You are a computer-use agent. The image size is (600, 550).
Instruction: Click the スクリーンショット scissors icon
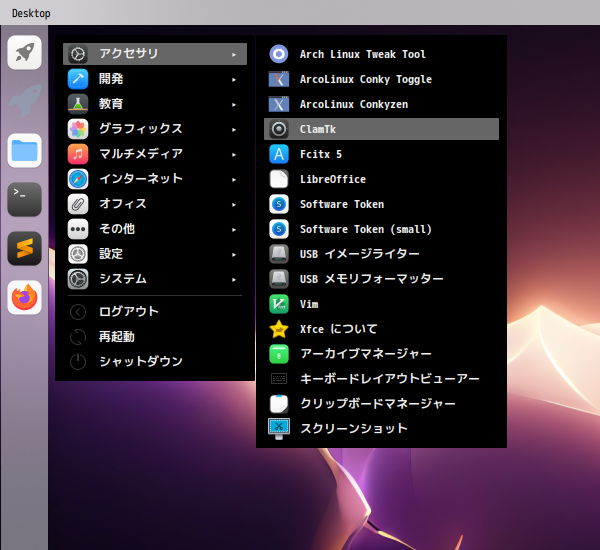click(x=279, y=429)
